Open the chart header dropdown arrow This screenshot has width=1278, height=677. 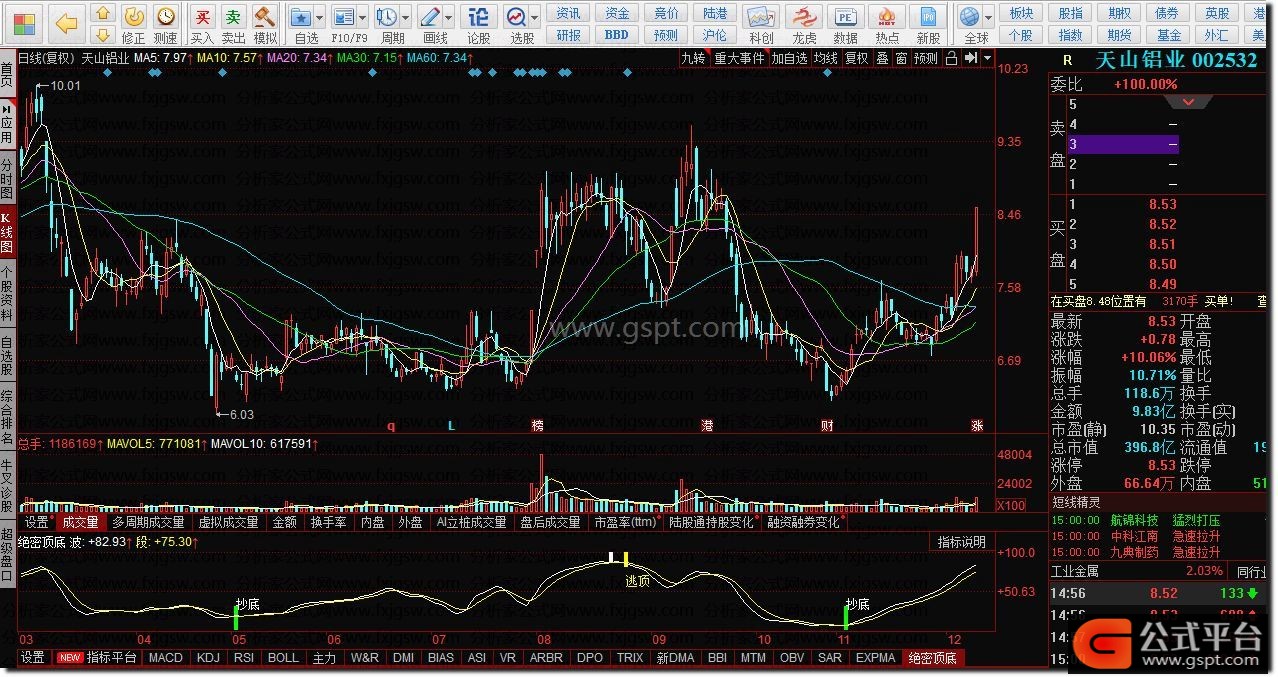point(988,58)
